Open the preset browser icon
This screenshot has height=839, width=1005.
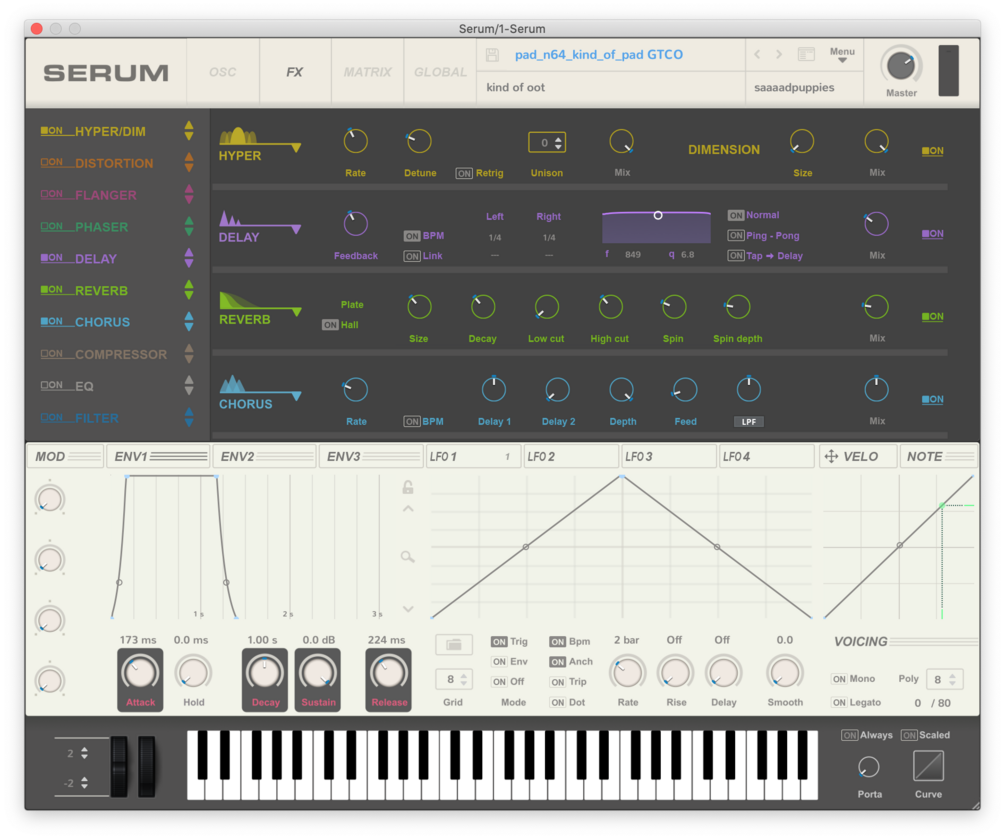806,54
